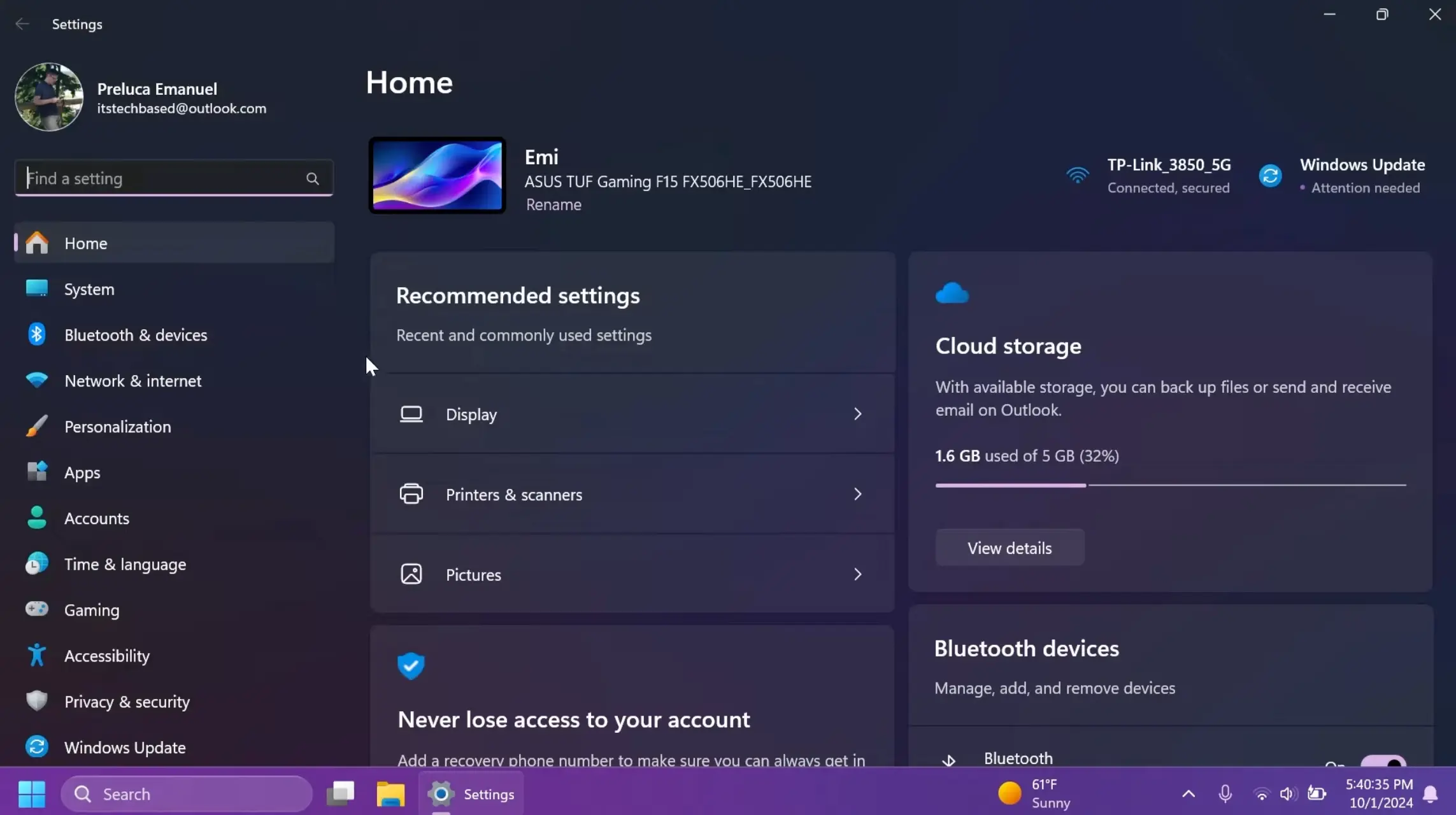
Task: Click the TP-Link_3850_5G Wi-Fi status icon
Action: tap(1078, 175)
